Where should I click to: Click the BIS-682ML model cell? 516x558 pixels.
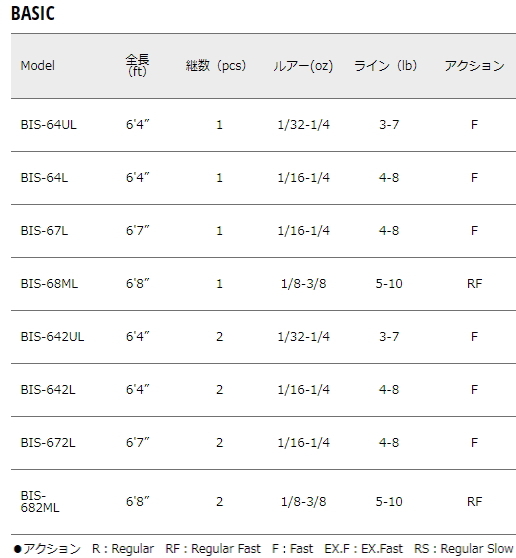(40, 501)
